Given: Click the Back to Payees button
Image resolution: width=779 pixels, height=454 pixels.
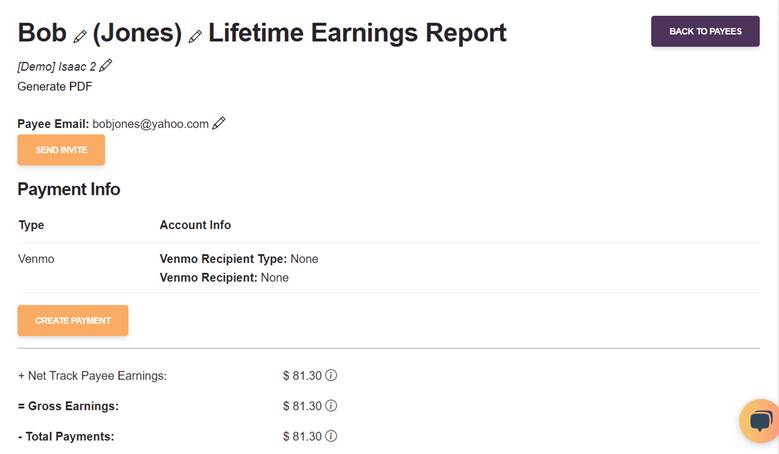Looking at the screenshot, I should coord(705,31).
